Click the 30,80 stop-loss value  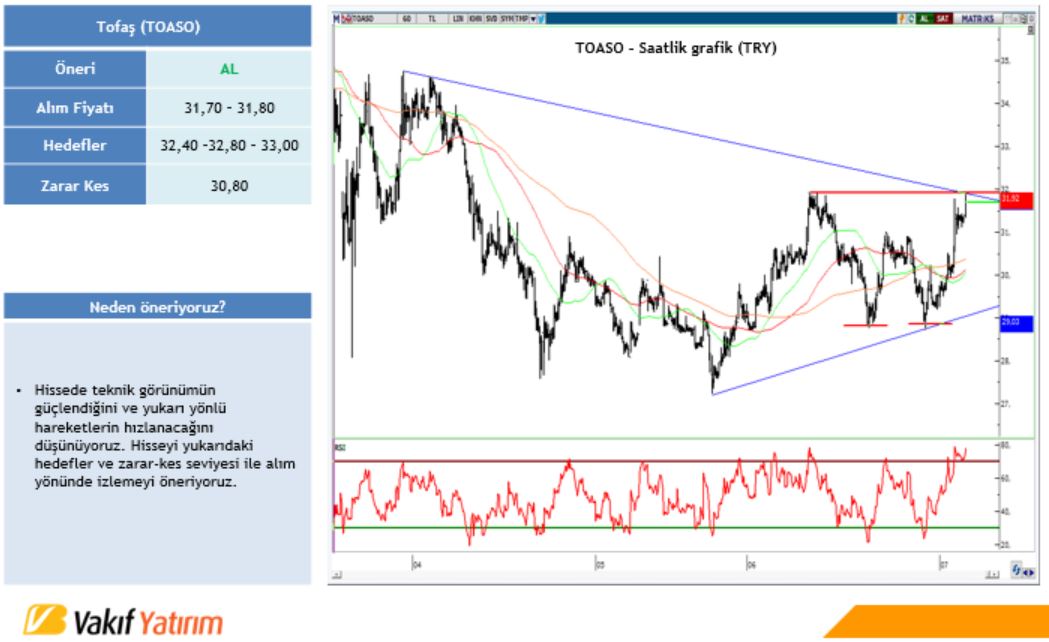click(229, 185)
